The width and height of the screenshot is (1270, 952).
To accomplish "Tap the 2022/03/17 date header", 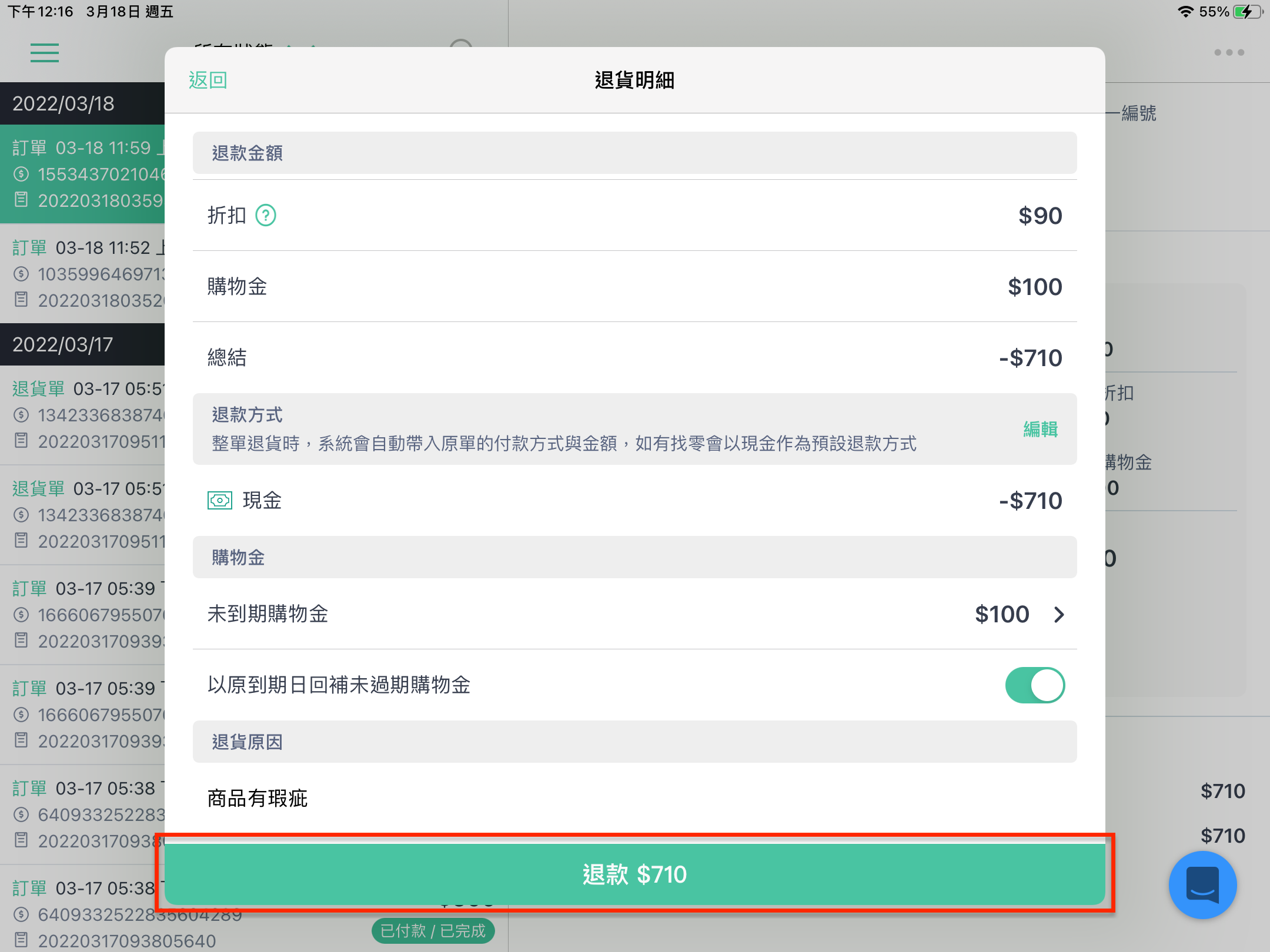I will [x=82, y=344].
